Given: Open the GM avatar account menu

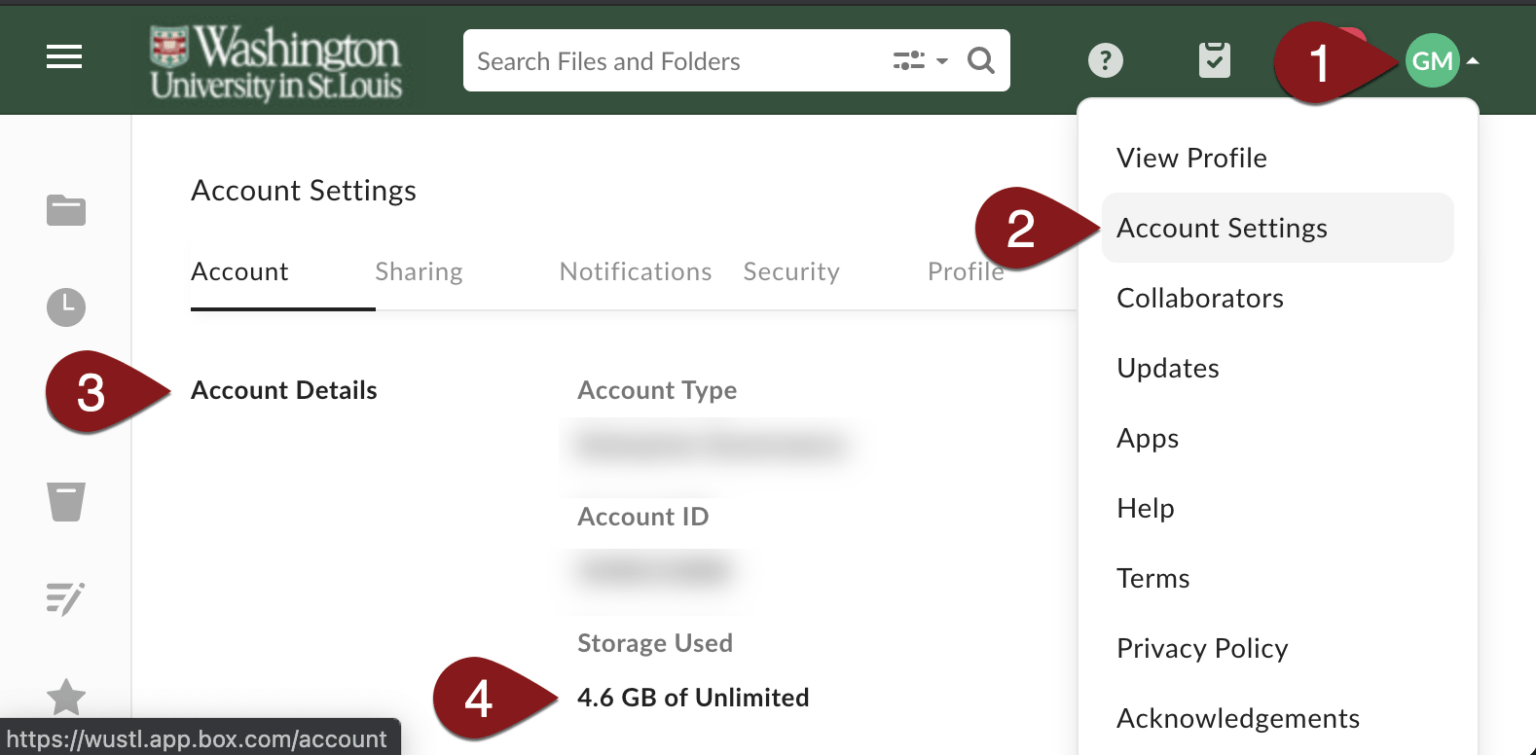Looking at the screenshot, I should coord(1432,60).
